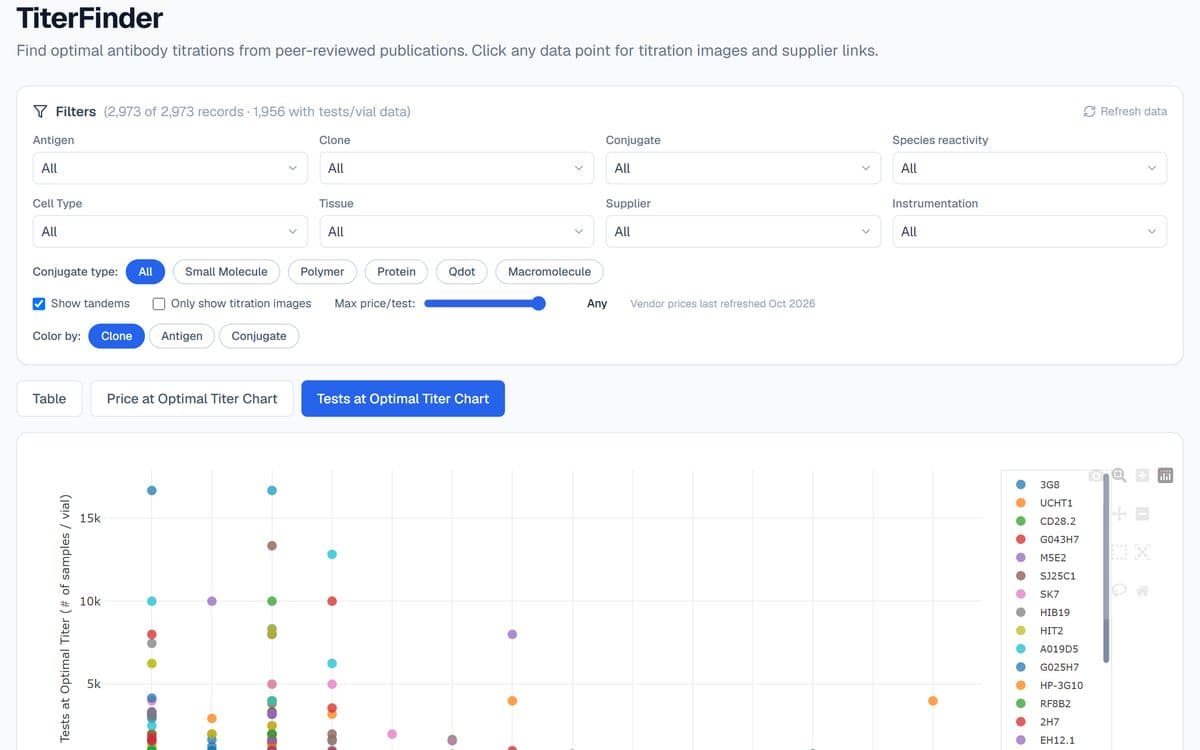1200x750 pixels.
Task: Click the Reset axes home icon
Action: (x=1142, y=590)
